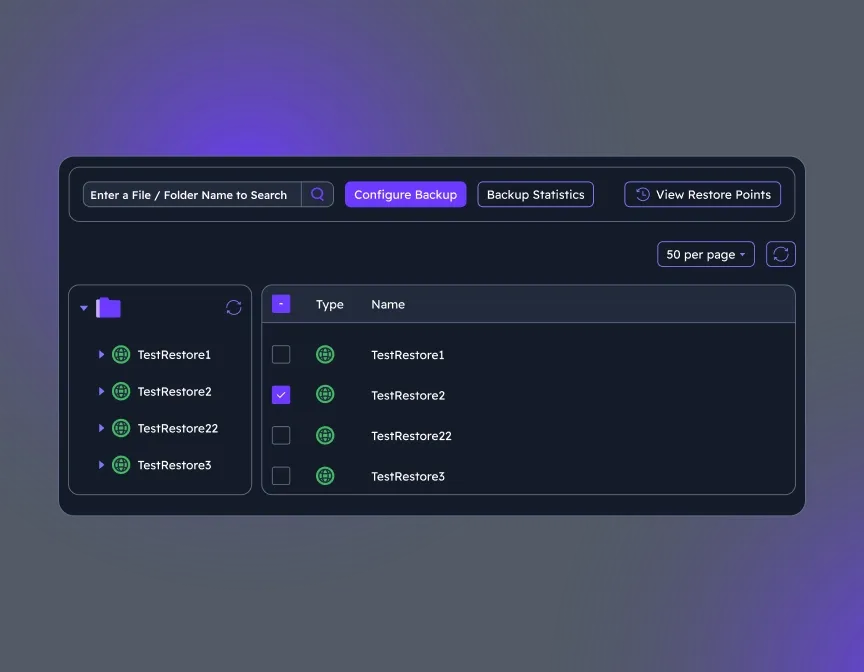Screen dimensions: 864x672
Task: Open the 50 per page dropdown
Action: [705, 254]
